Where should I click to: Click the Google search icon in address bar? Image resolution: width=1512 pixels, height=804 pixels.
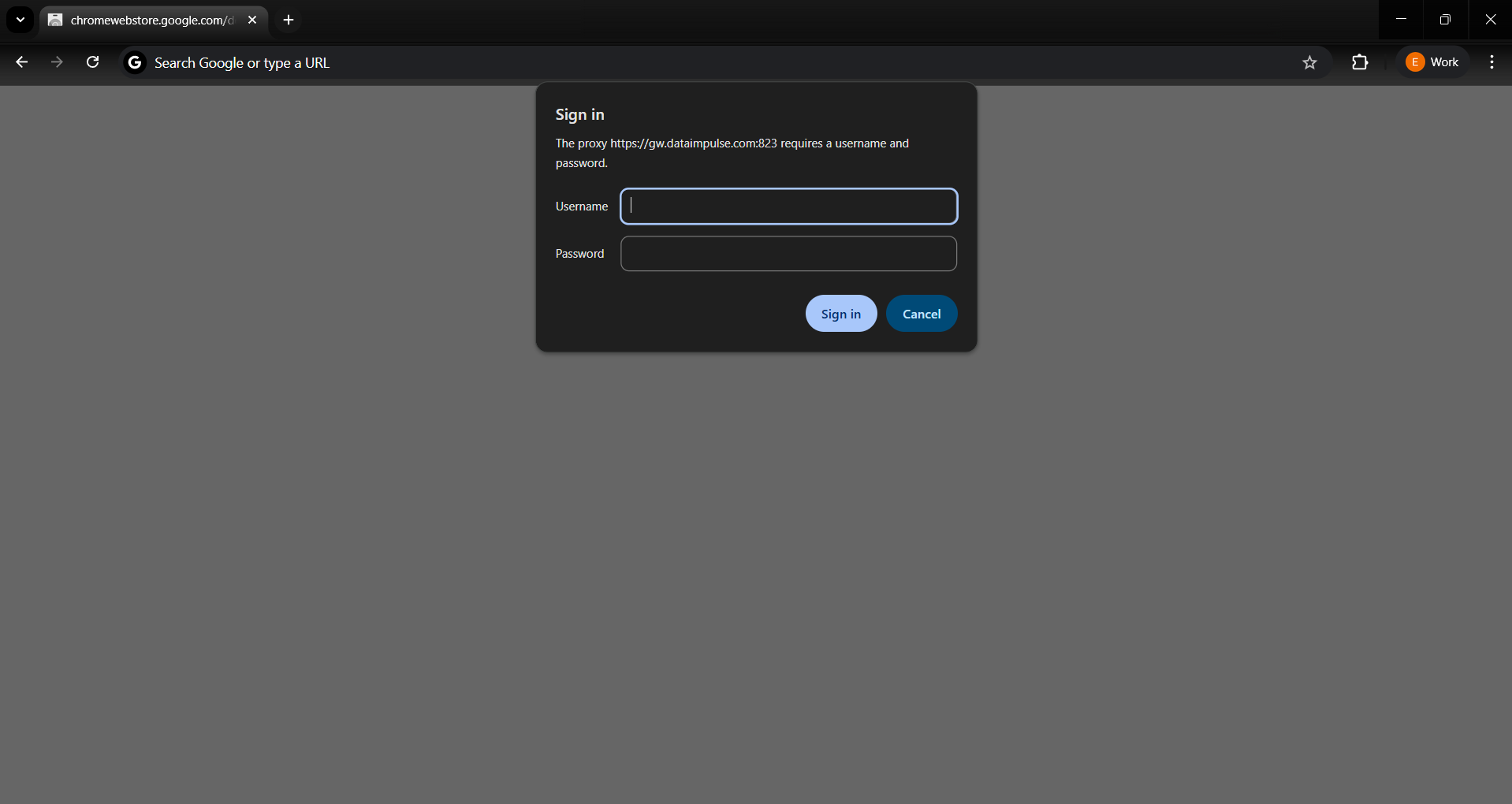(x=134, y=62)
